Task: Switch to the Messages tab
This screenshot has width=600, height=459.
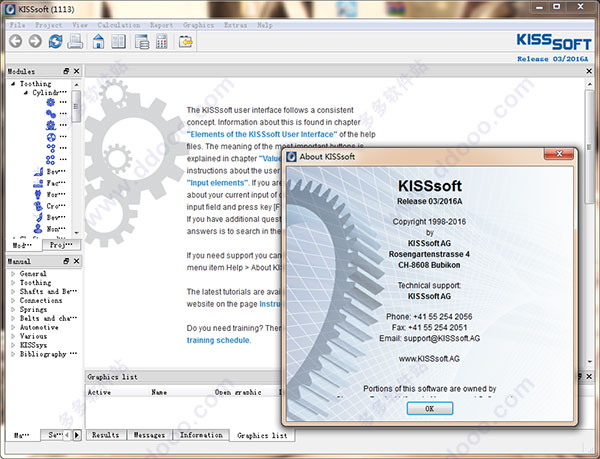Action: 149,435
